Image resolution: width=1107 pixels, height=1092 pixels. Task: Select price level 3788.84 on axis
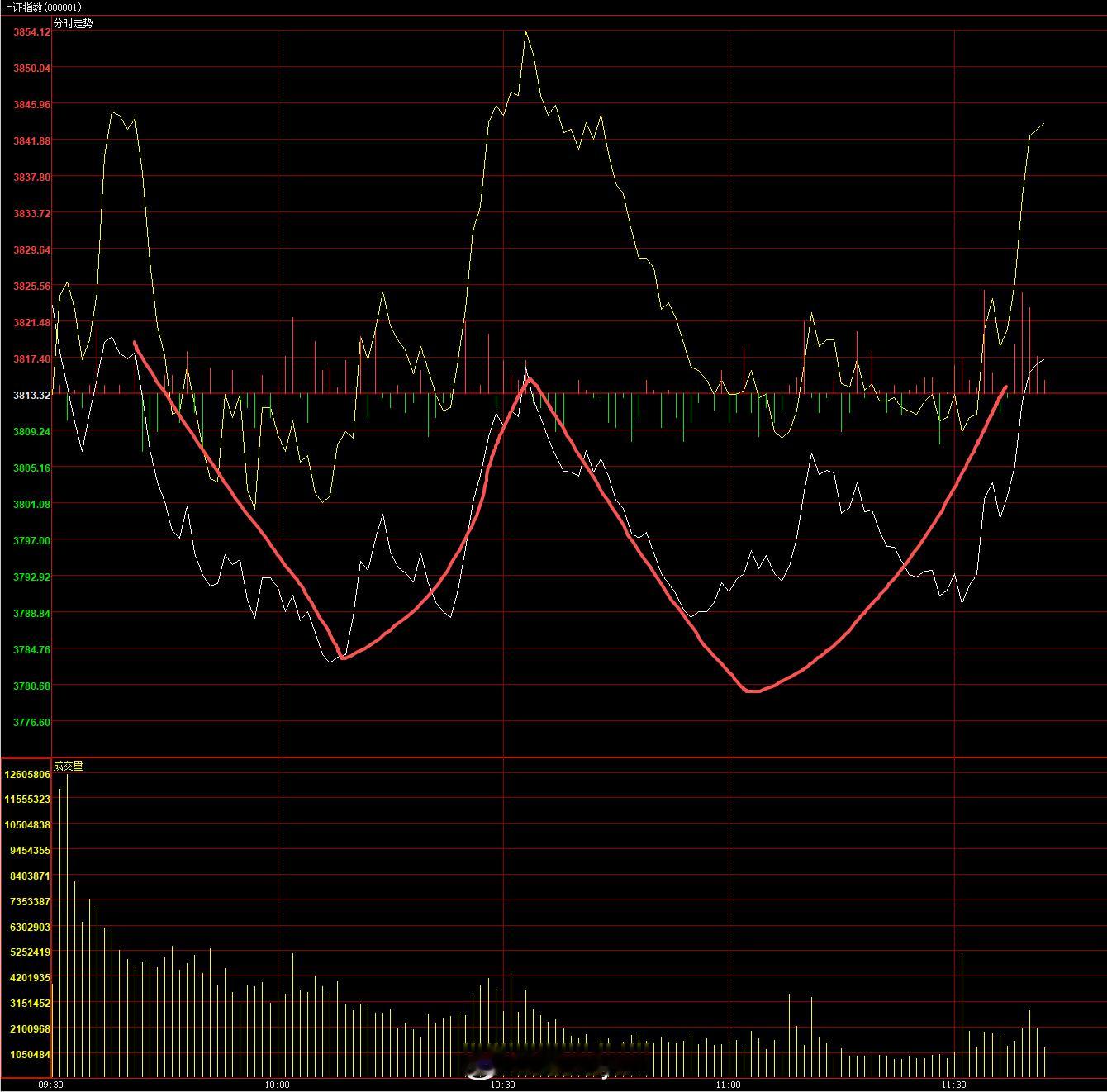(31, 613)
